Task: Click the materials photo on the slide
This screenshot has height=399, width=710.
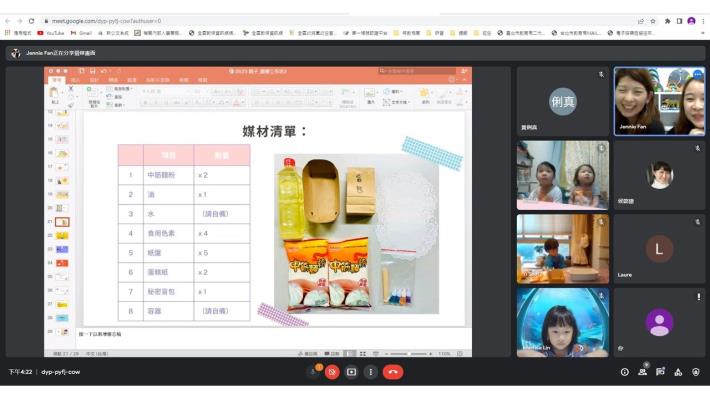Action: pyautogui.click(x=356, y=234)
